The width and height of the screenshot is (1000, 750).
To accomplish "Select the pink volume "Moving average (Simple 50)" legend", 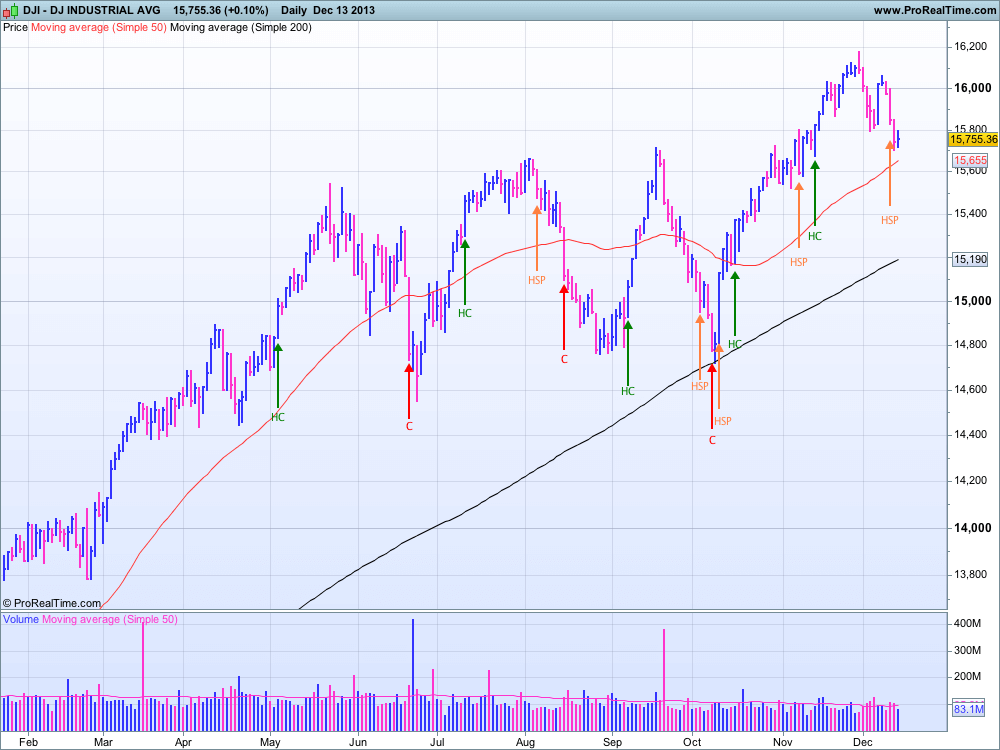I will coord(110,619).
